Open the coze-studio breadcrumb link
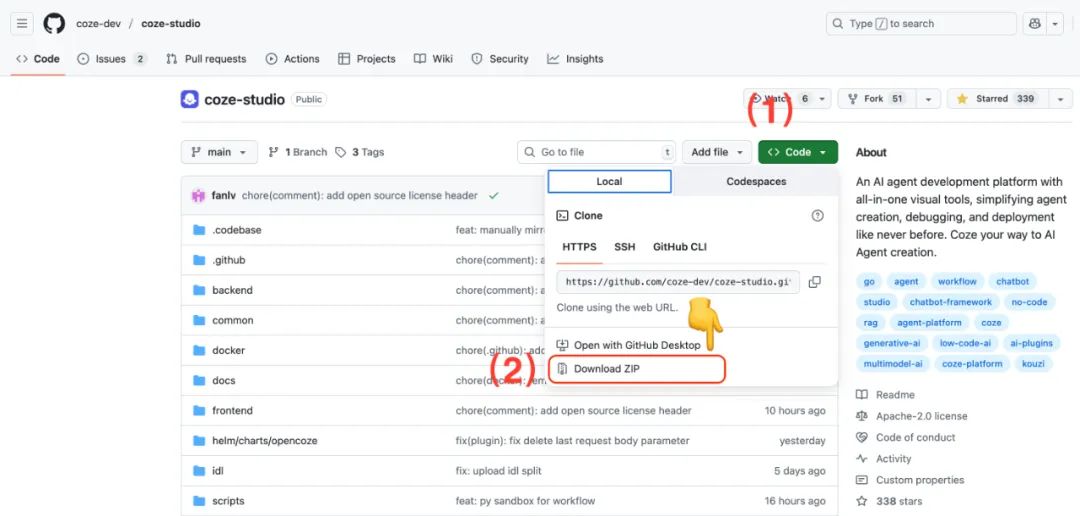The width and height of the screenshot is (1080, 516). (171, 23)
